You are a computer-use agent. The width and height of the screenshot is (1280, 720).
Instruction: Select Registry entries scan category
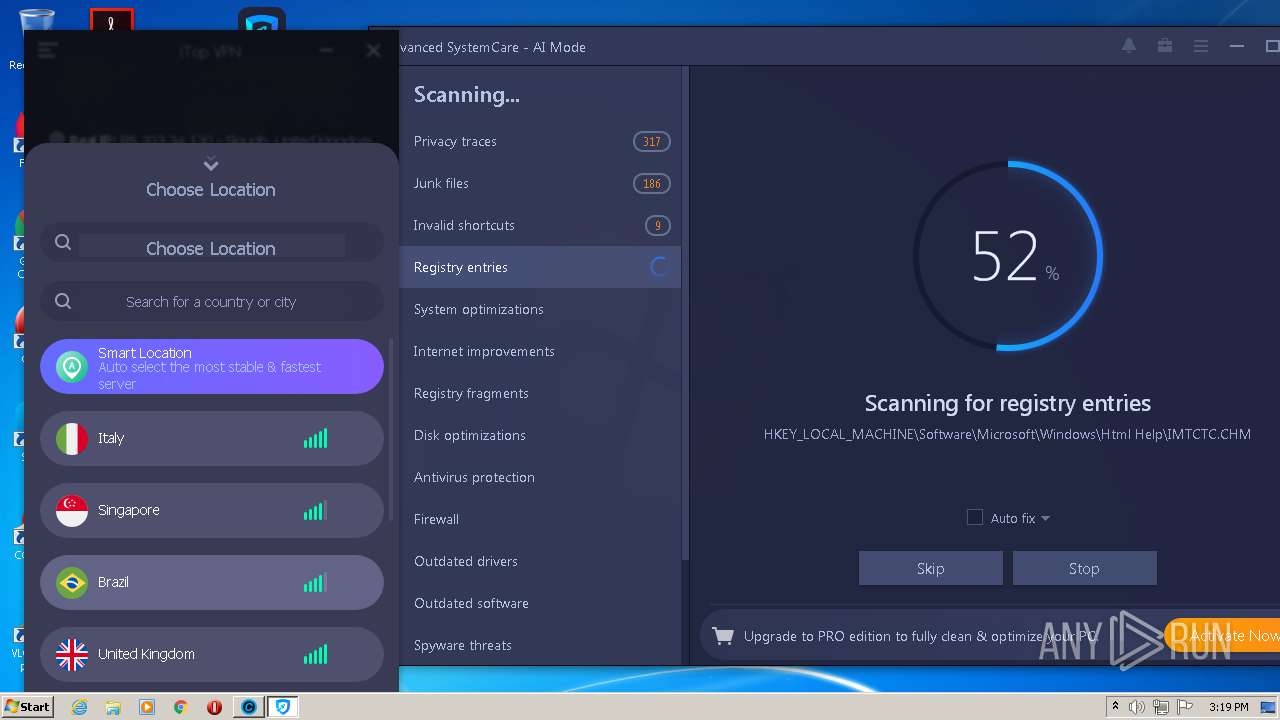(540, 267)
